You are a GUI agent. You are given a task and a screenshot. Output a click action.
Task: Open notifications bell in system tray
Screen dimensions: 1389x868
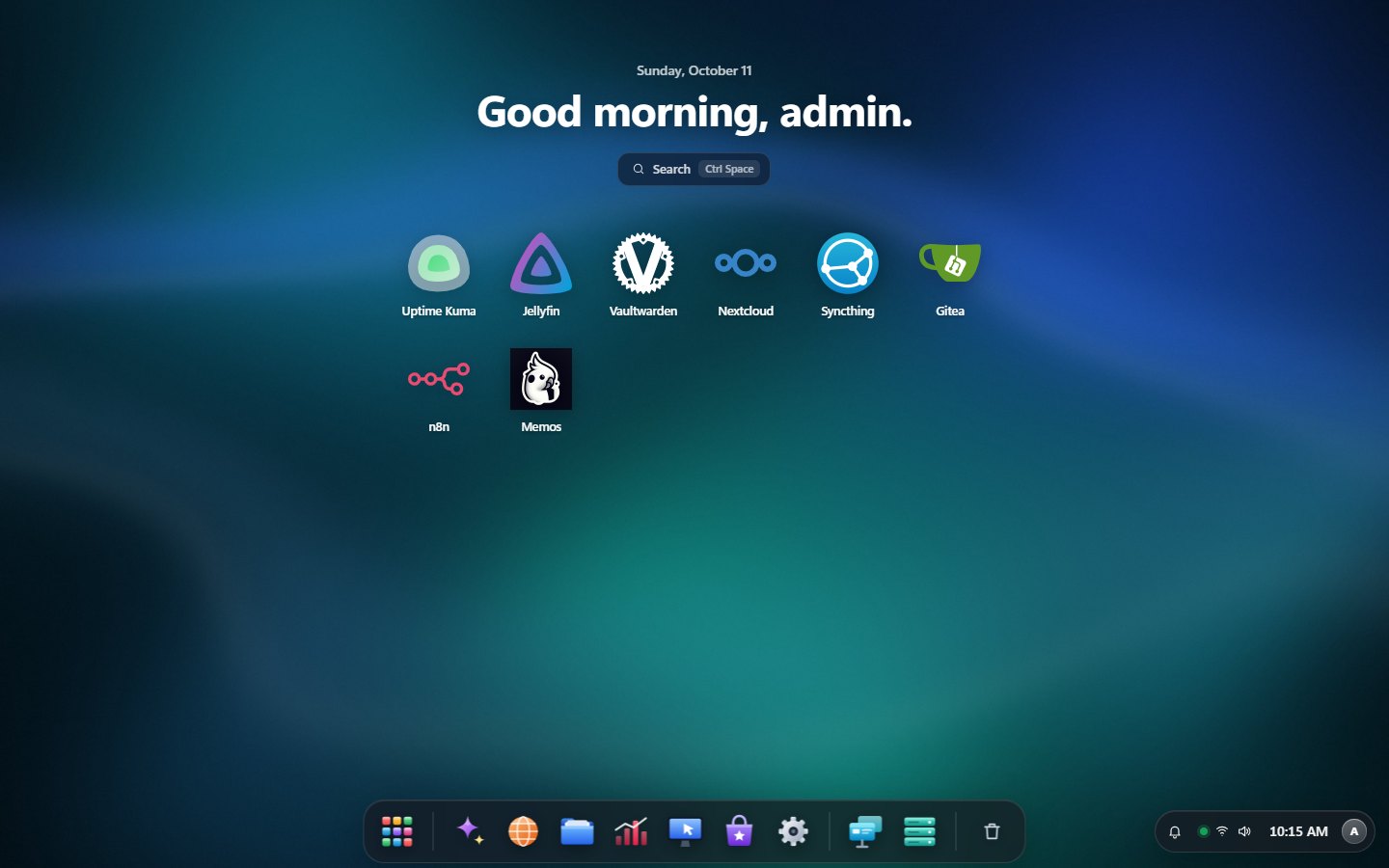tap(1175, 831)
